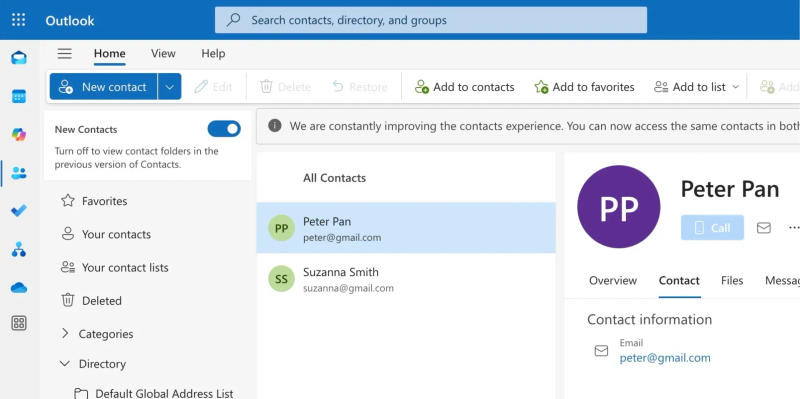Expand the Categories section

point(65,334)
